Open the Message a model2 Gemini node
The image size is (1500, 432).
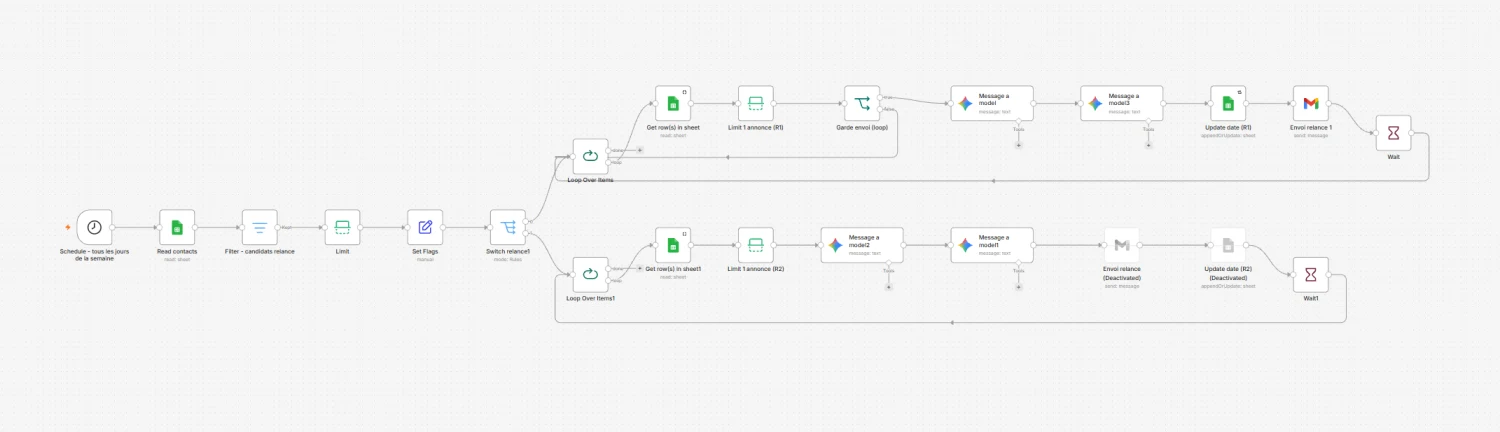click(862, 245)
